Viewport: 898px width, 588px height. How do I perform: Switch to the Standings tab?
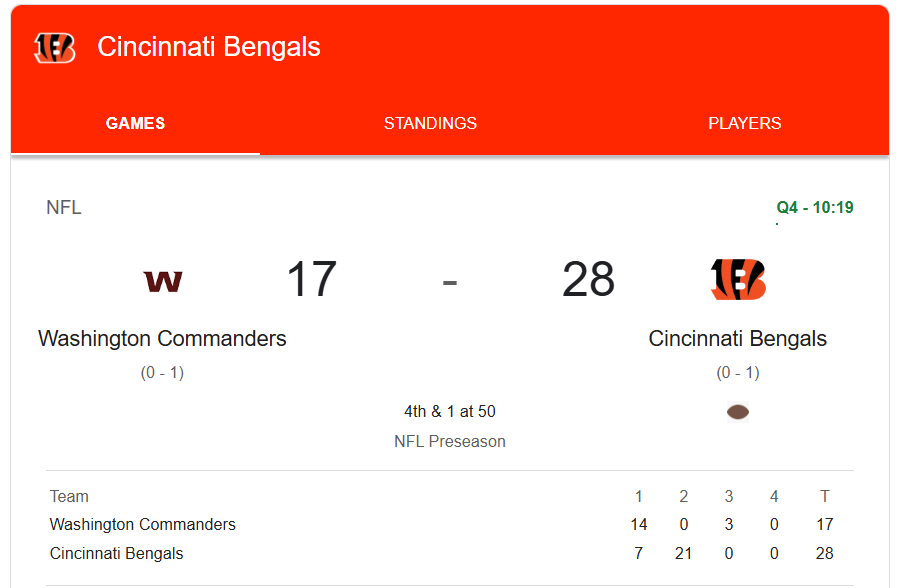tap(430, 123)
